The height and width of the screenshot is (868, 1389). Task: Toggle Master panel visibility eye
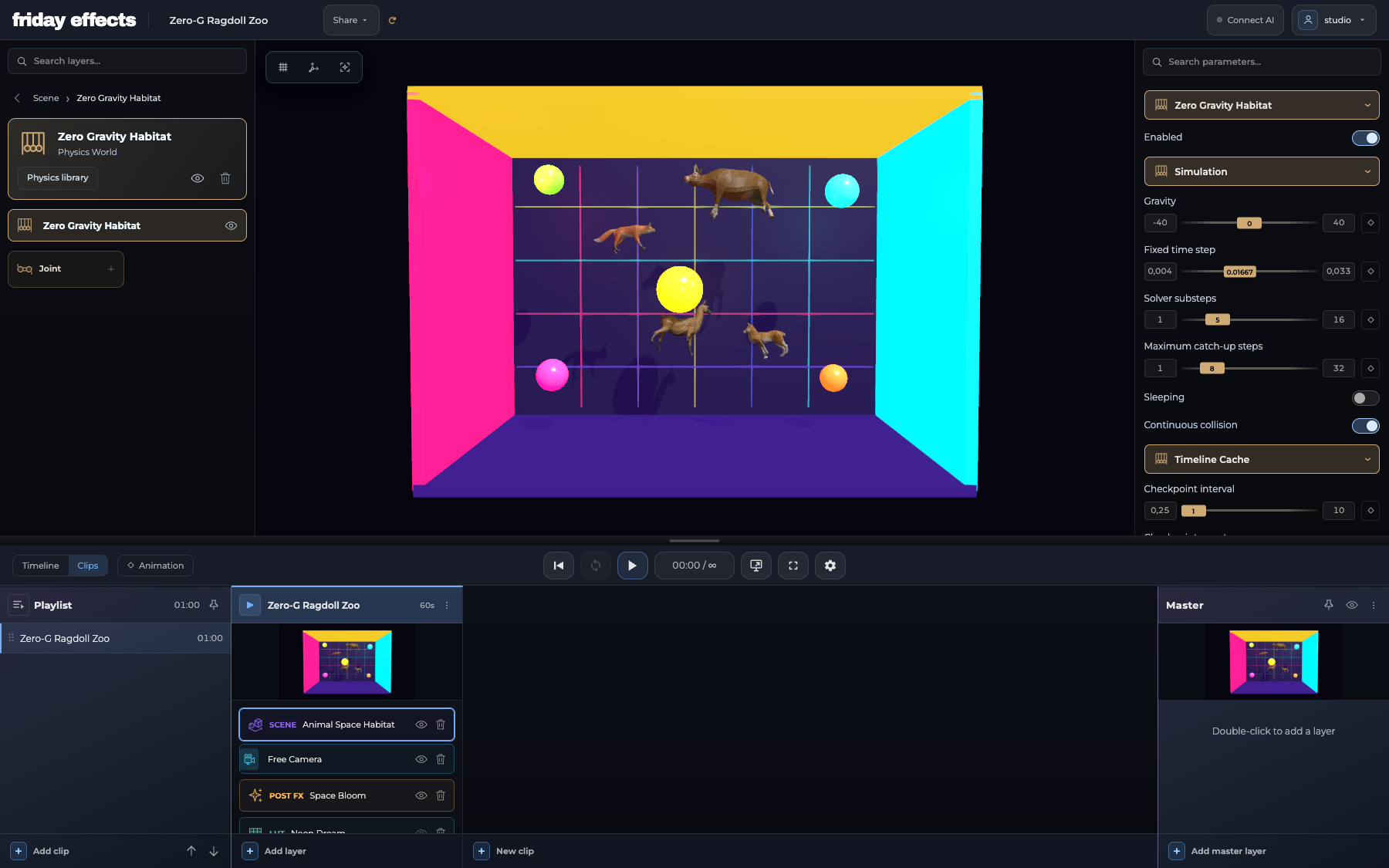point(1352,605)
